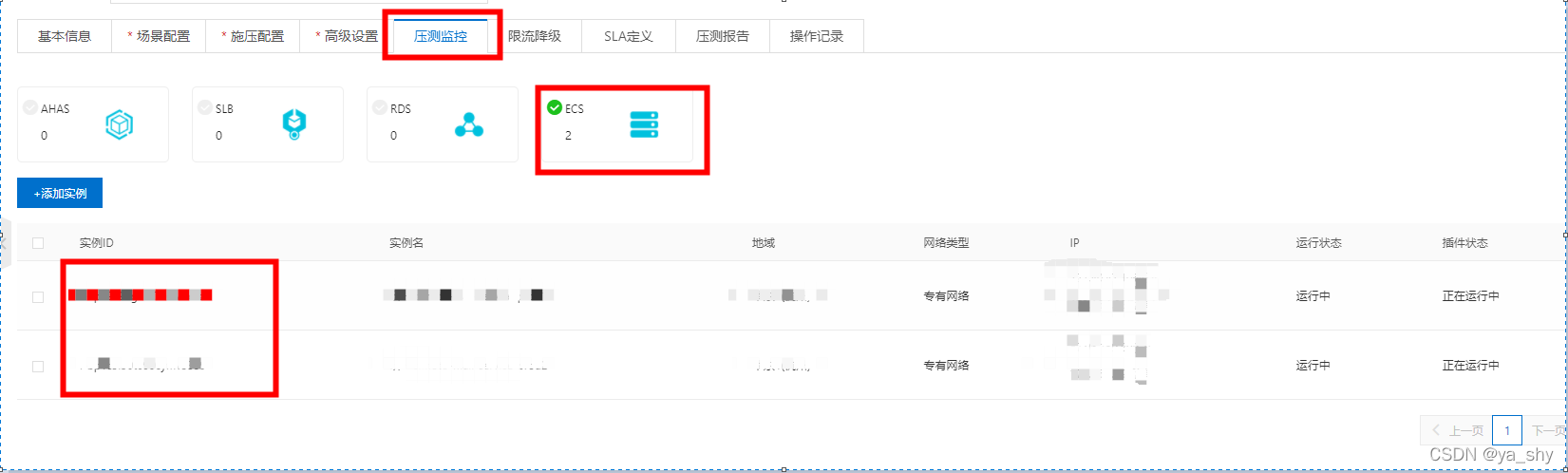View the 压测报告 tab
The image size is (1568, 473).
(723, 36)
